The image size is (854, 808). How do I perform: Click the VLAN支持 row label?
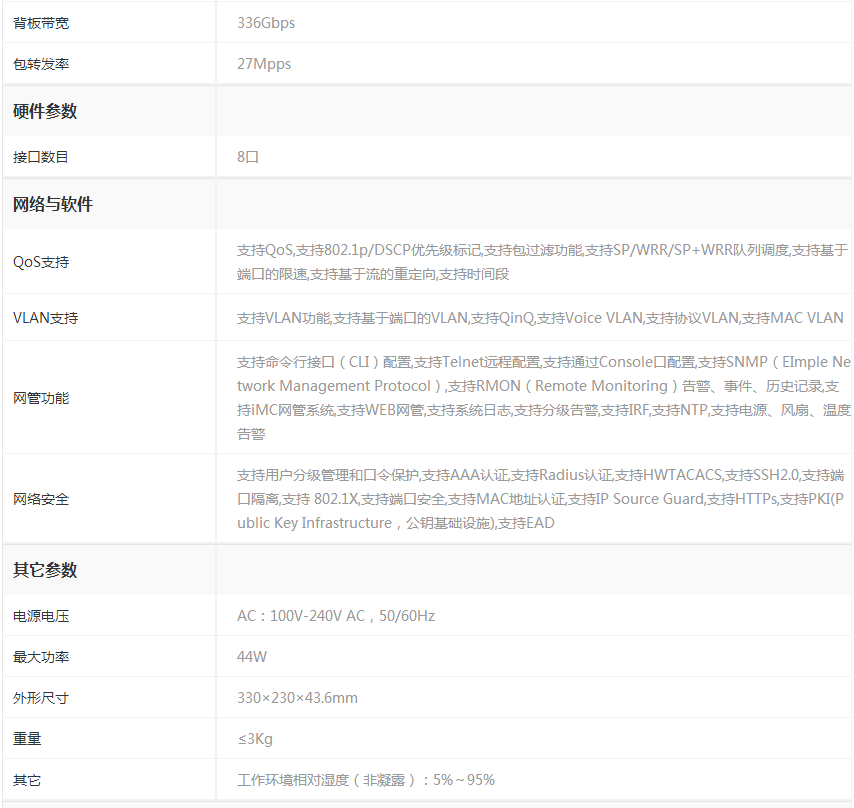tap(45, 318)
